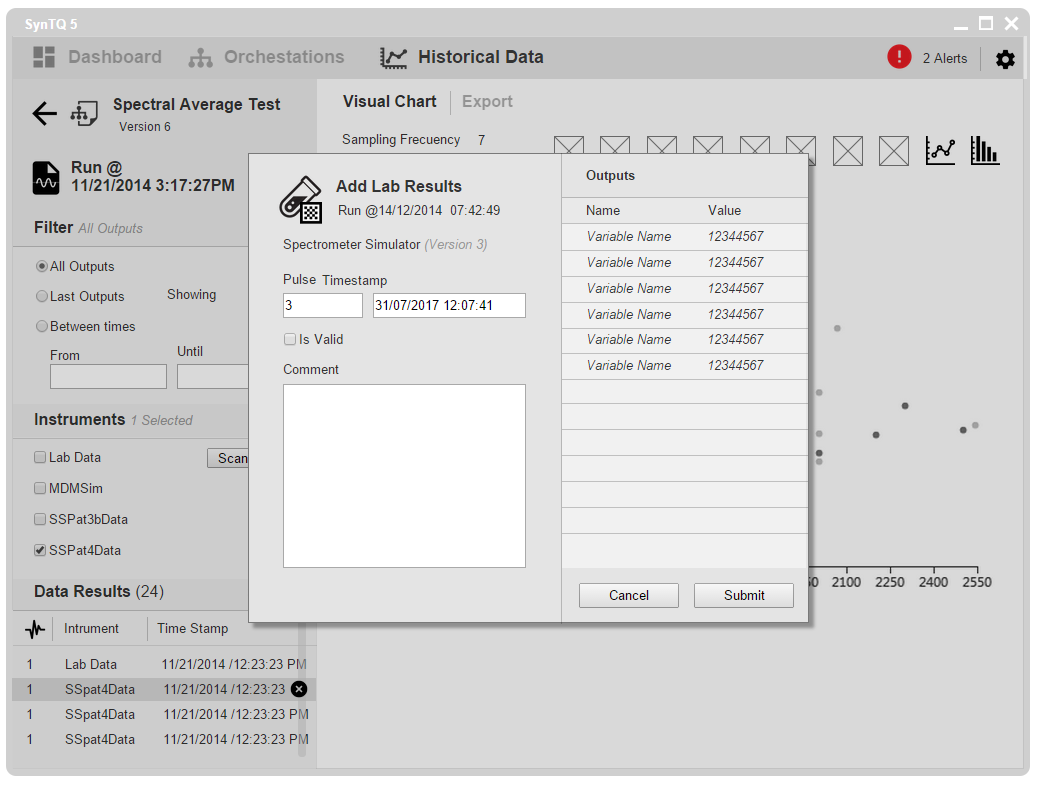Click the Timestamp input field

[449, 305]
